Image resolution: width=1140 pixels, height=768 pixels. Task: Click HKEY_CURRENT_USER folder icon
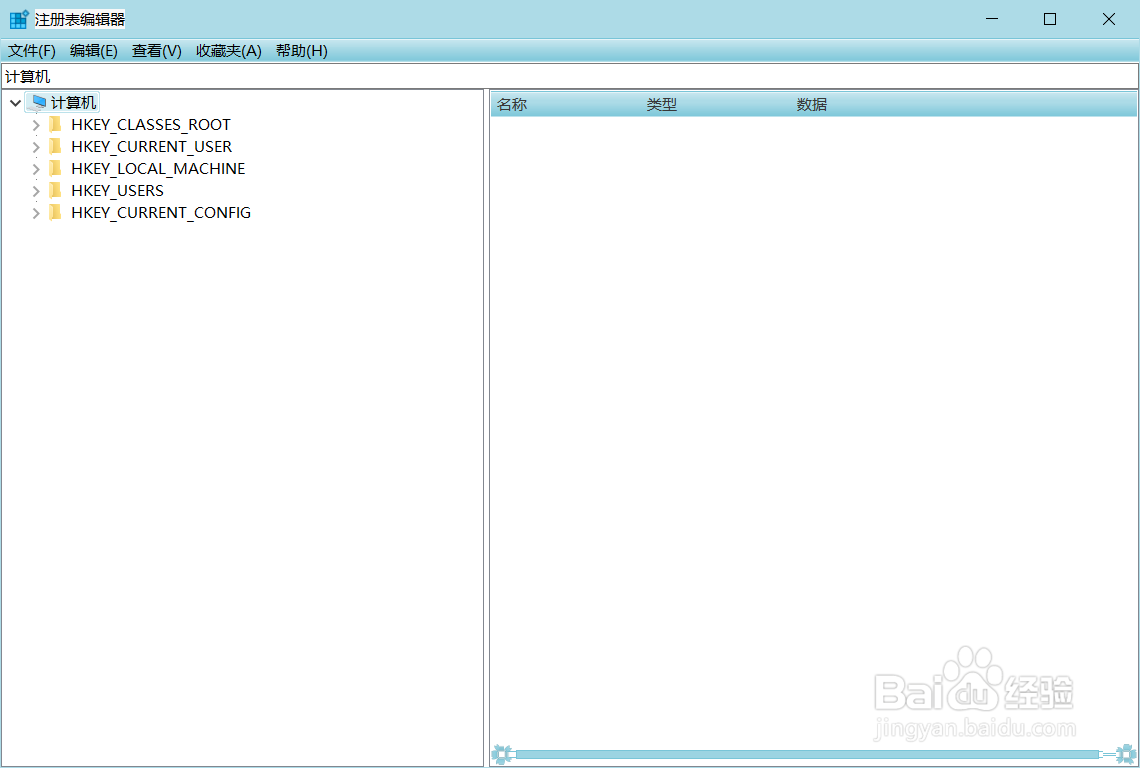55,146
